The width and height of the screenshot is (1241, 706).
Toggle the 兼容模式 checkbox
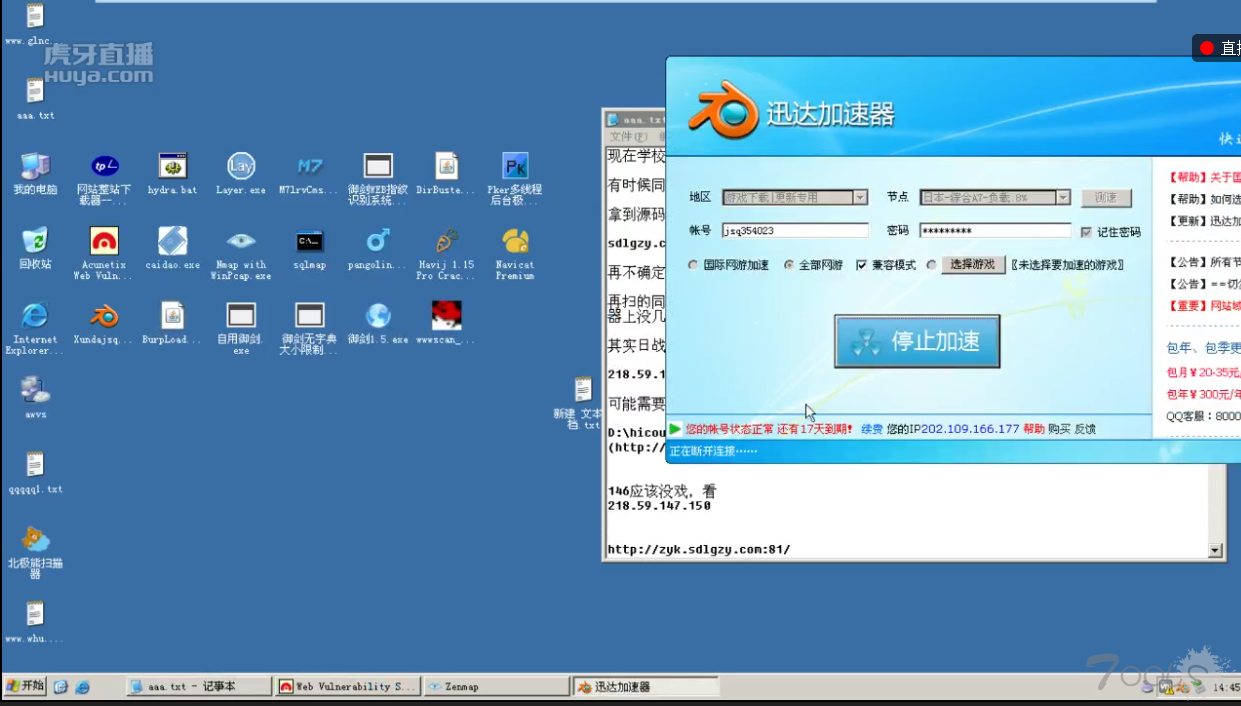coord(861,265)
